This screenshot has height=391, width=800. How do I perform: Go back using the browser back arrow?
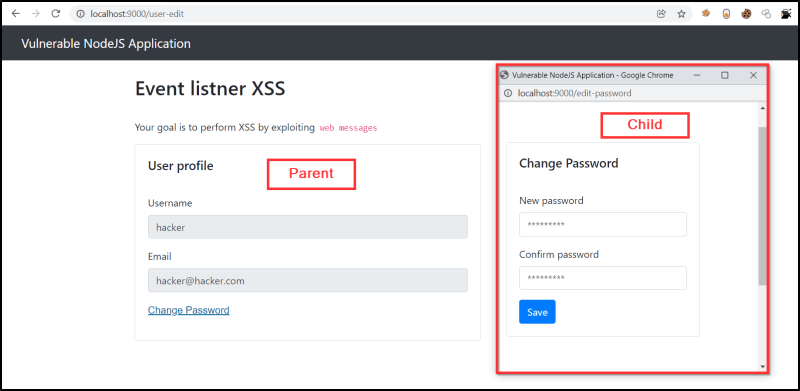pyautogui.click(x=15, y=14)
